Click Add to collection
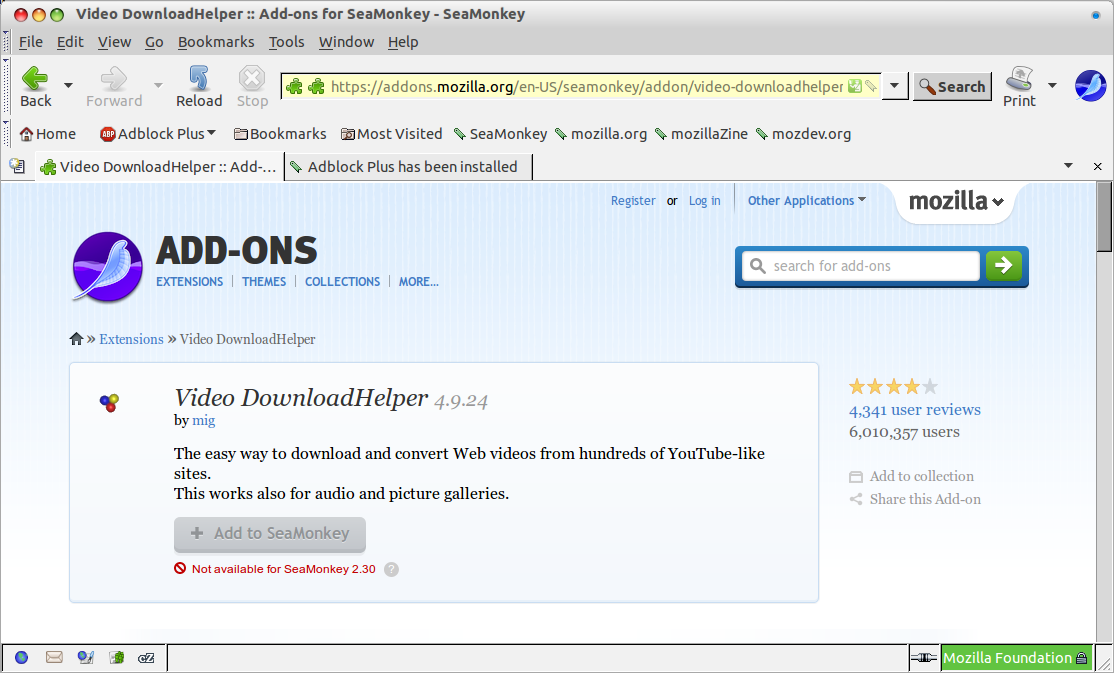1114x673 pixels. click(x=912, y=476)
